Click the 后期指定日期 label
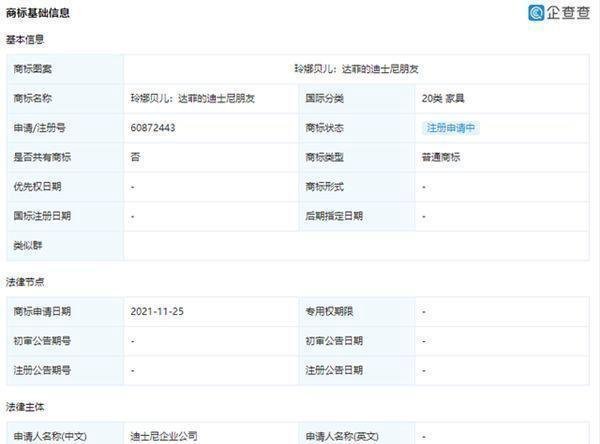The image size is (600, 444). point(334,216)
